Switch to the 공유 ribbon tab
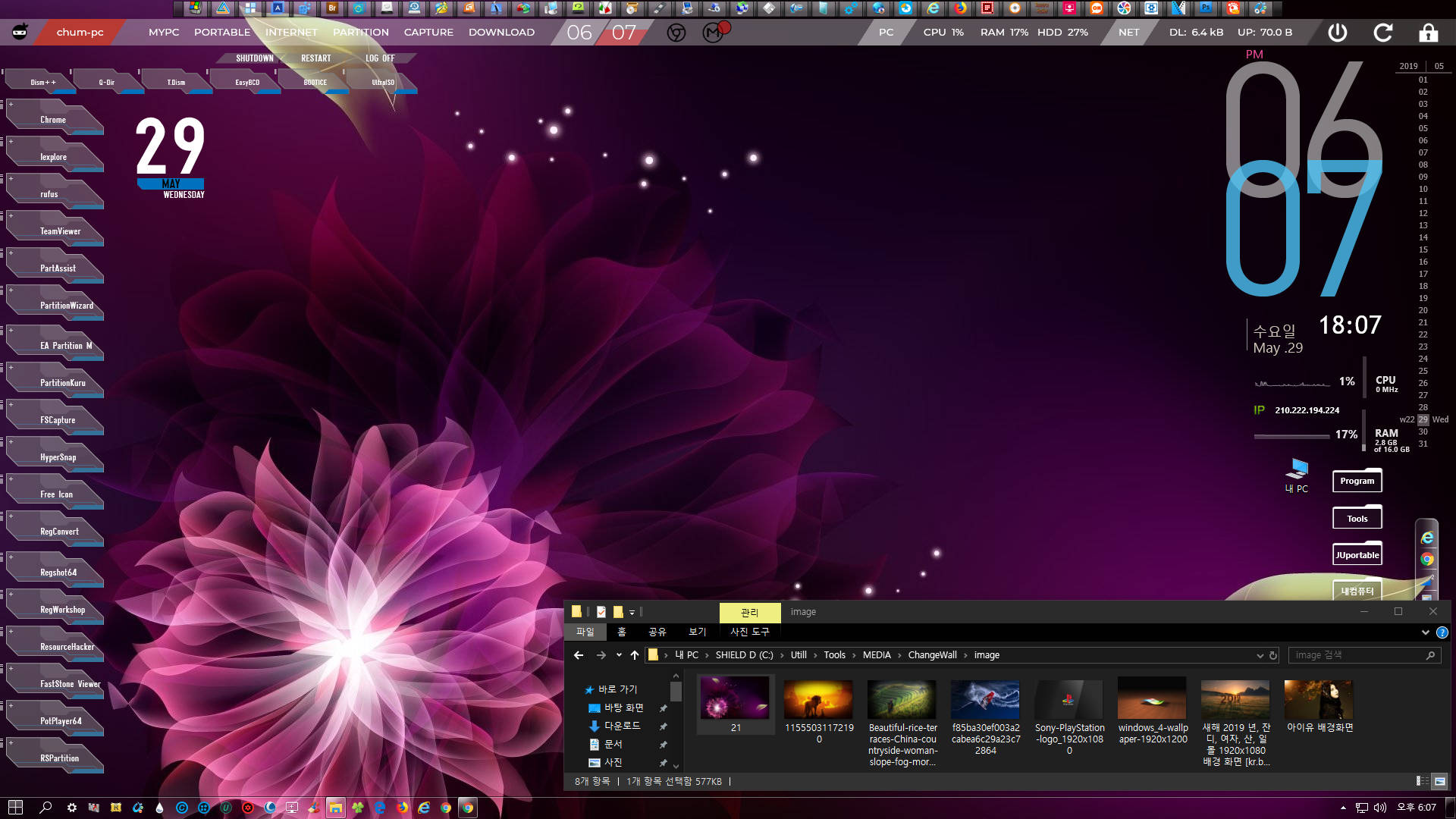The image size is (1456, 819). [x=657, y=632]
